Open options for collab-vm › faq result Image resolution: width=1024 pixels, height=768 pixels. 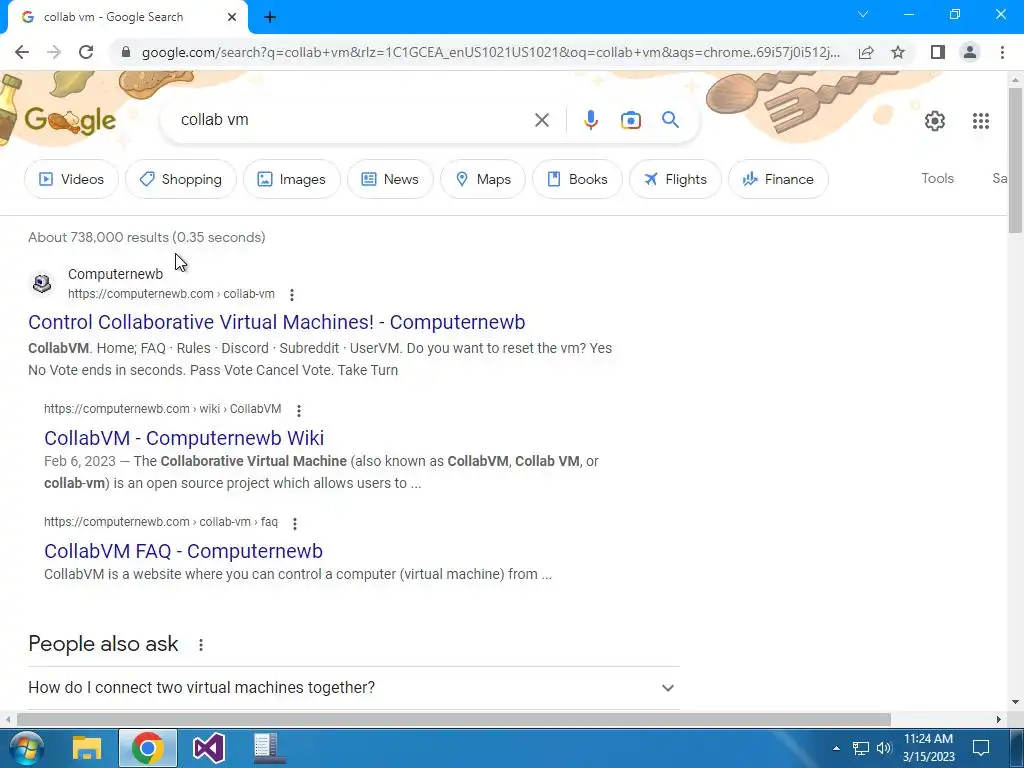pyautogui.click(x=295, y=523)
